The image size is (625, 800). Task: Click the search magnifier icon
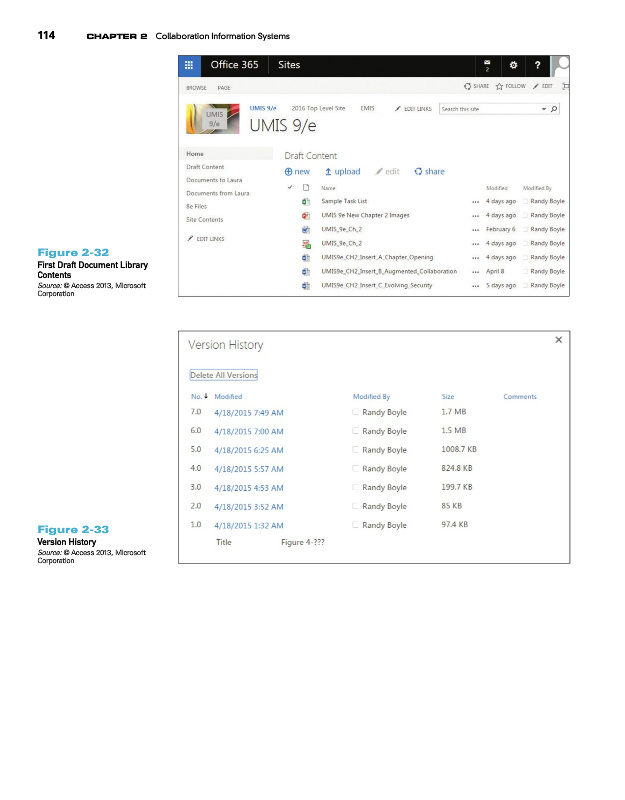click(x=554, y=108)
